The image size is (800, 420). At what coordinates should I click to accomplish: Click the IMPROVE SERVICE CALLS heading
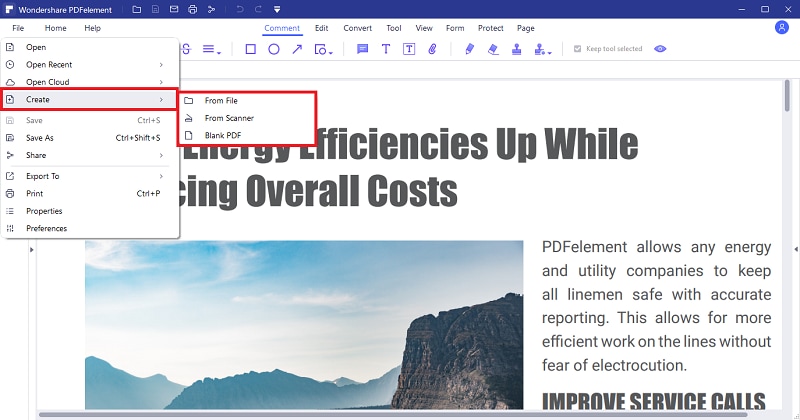point(654,401)
